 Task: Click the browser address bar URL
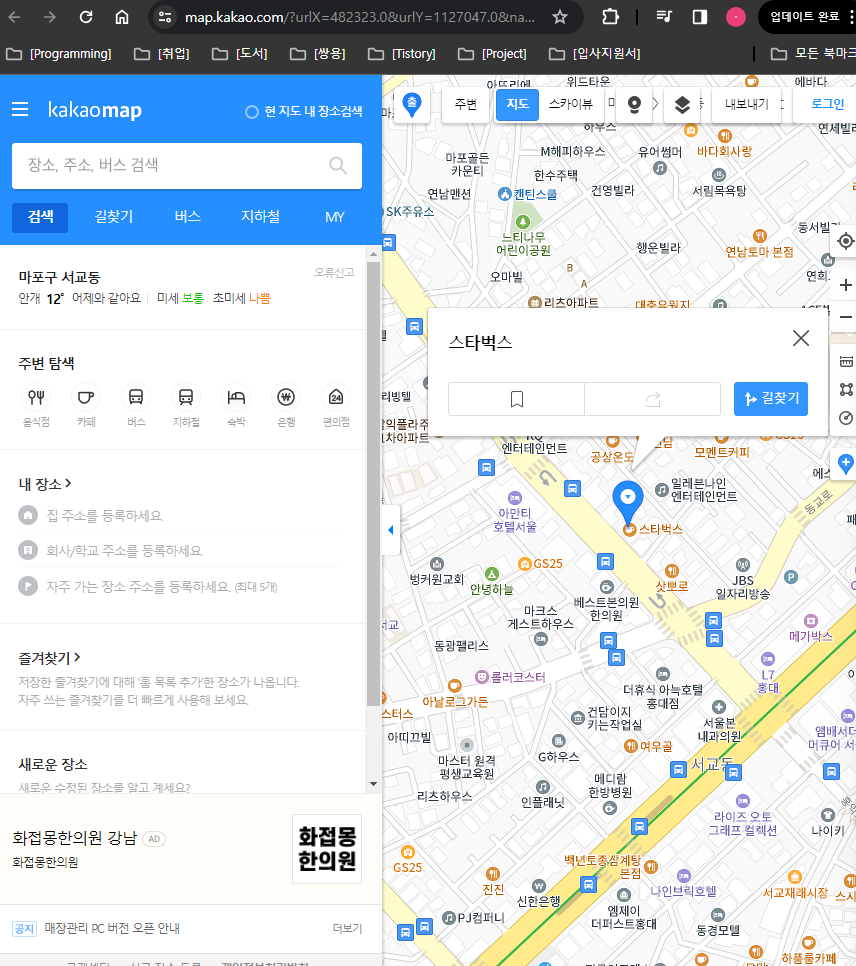click(360, 17)
